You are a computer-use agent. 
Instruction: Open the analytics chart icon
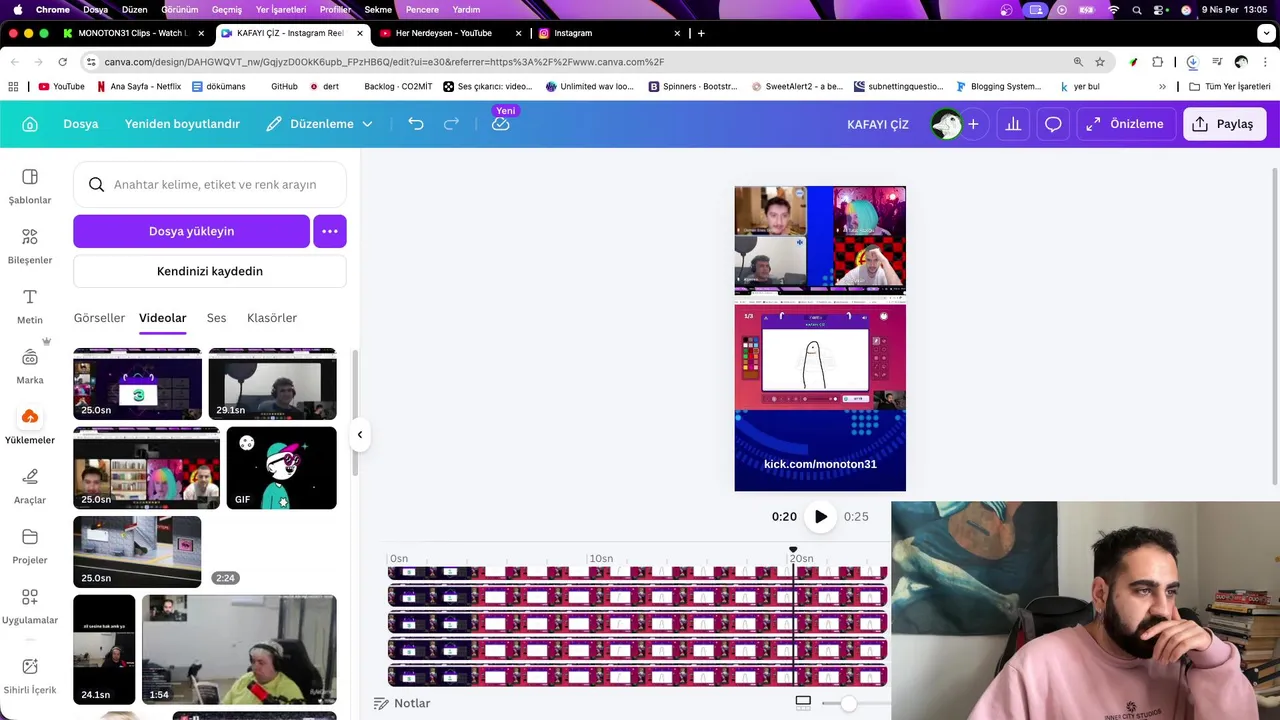(x=1013, y=124)
